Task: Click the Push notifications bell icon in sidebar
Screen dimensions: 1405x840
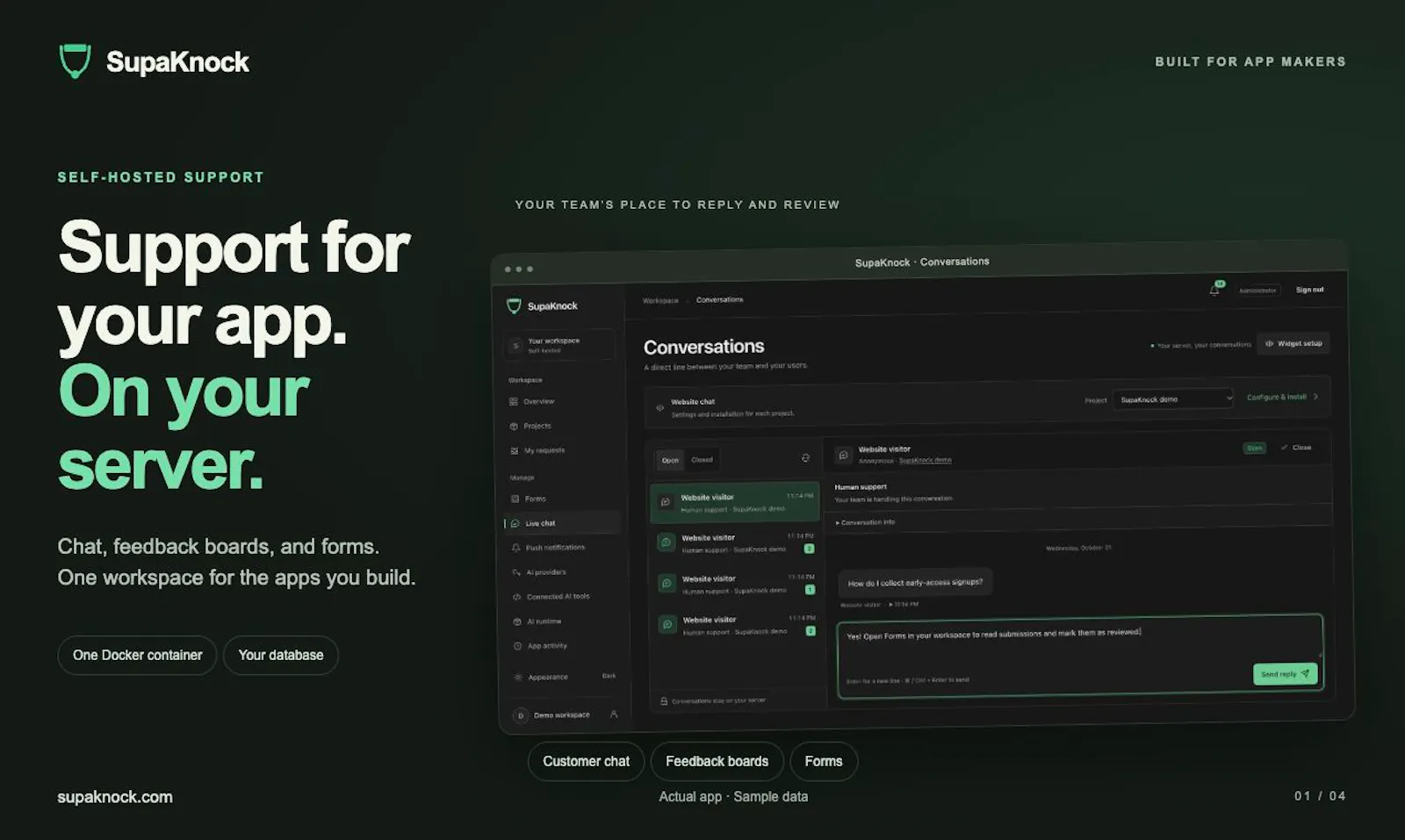Action: pyautogui.click(x=515, y=547)
